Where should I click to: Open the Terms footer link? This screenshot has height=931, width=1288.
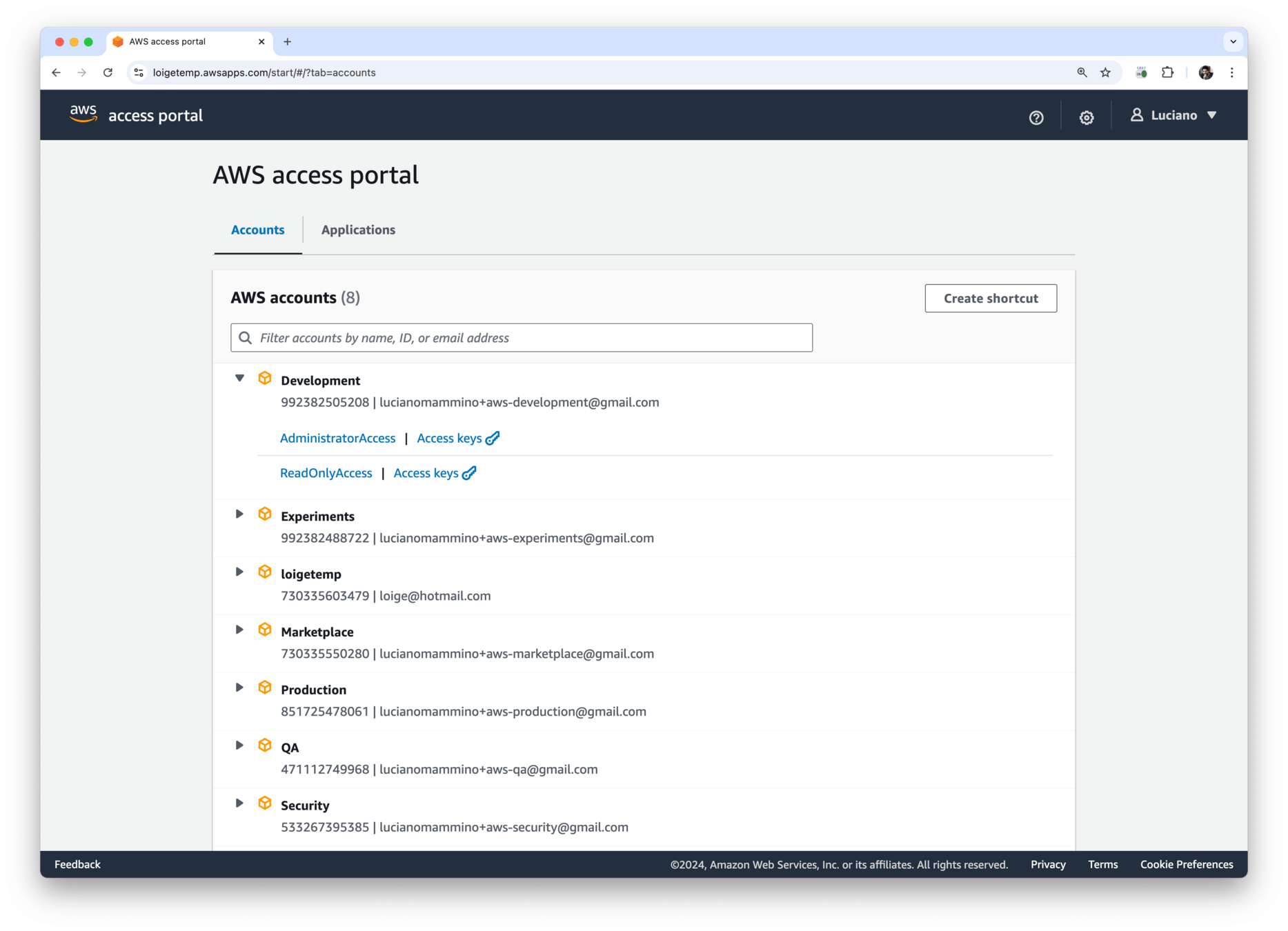(1102, 864)
